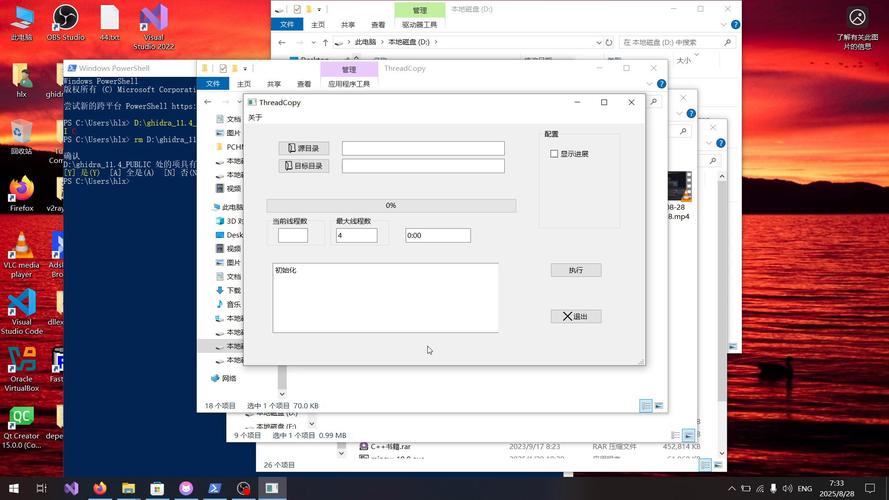Open the 查看 tab in D: Explorer window
Image resolution: width=889 pixels, height=500 pixels.
[x=378, y=25]
